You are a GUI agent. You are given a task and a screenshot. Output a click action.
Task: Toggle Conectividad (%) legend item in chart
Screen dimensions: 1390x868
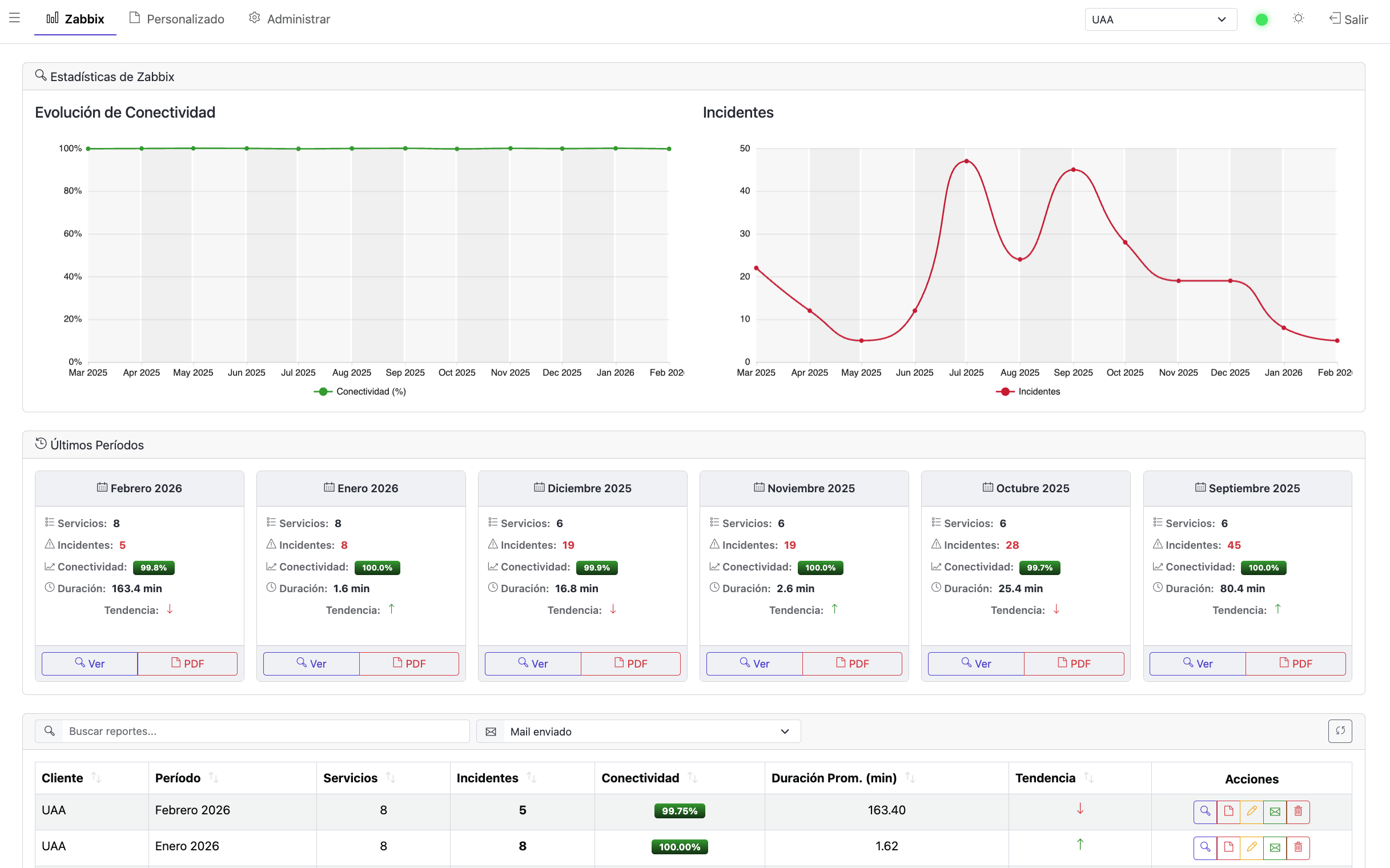[360, 392]
